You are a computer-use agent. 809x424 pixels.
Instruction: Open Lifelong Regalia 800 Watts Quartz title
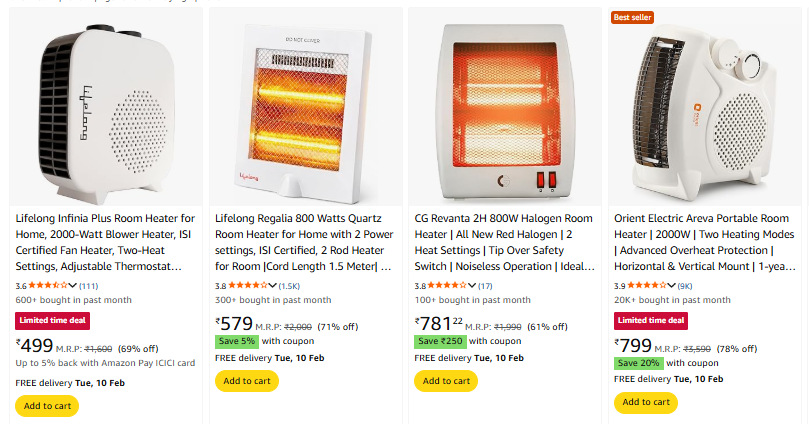coord(305,242)
